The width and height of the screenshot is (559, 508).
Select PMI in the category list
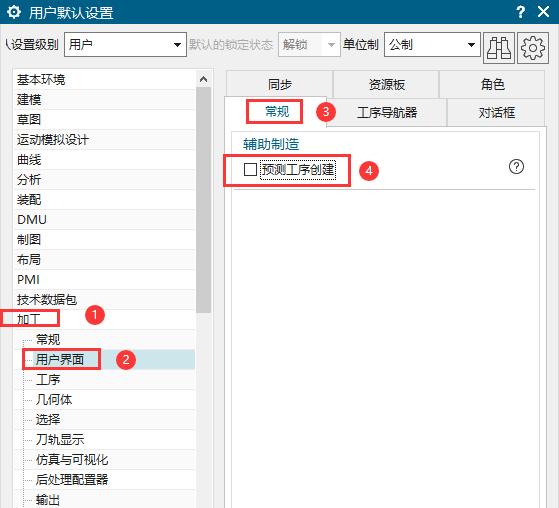coord(104,279)
